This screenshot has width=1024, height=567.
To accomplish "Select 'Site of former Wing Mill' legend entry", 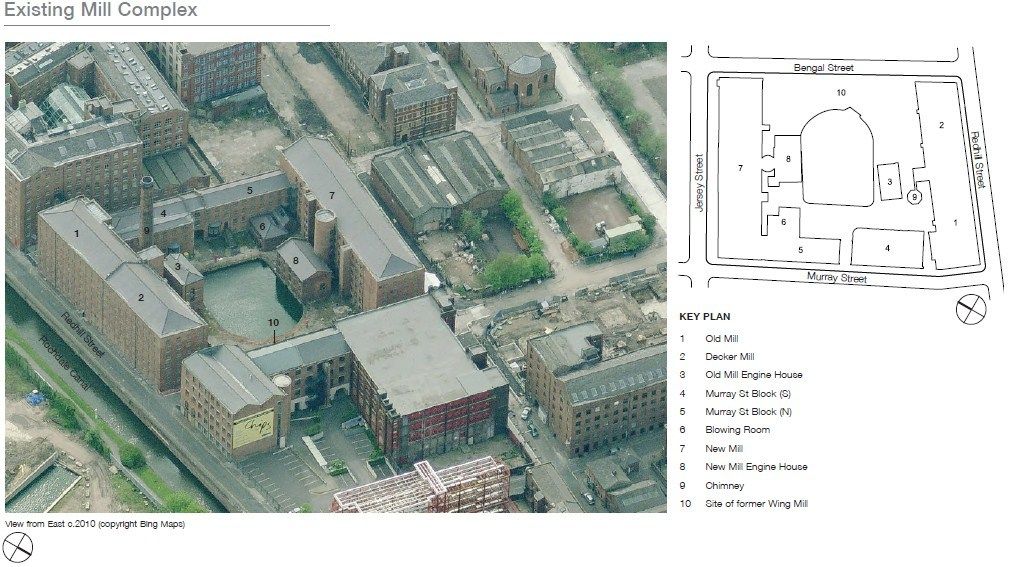I will pos(756,504).
